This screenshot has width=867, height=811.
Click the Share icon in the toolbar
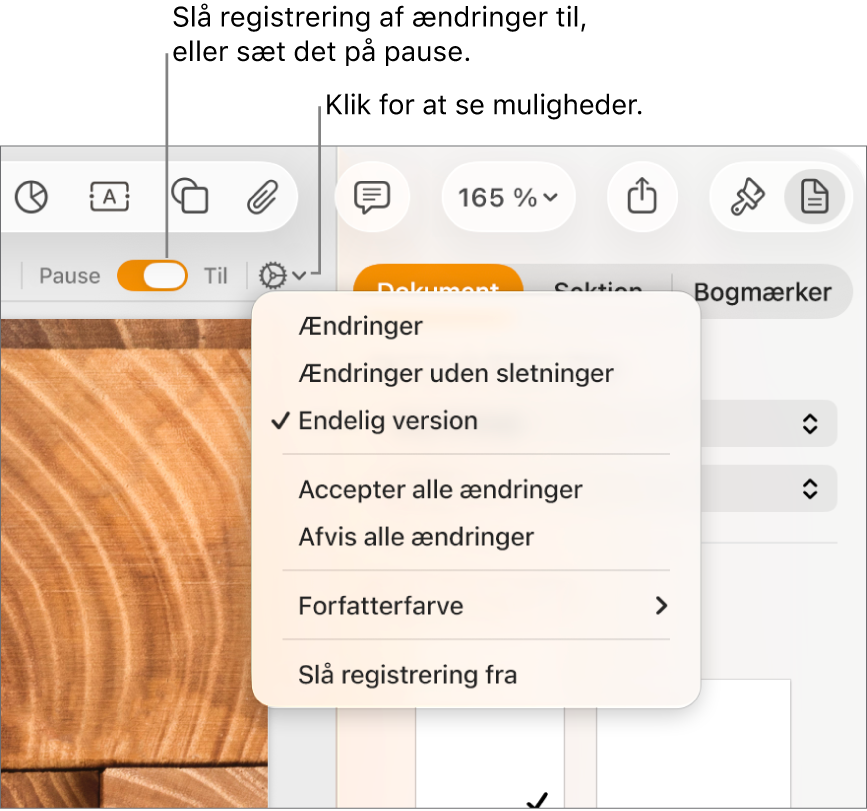point(642,196)
